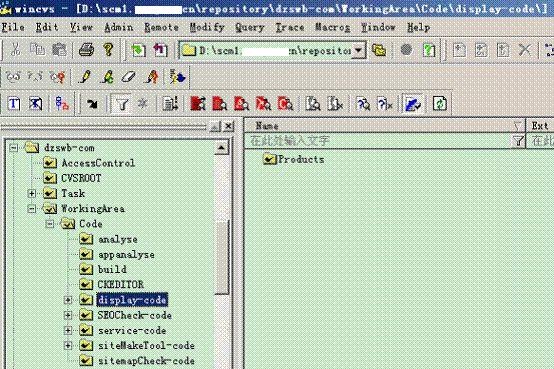Open the Admin menu
This screenshot has width=554, height=369.
coord(119,27)
